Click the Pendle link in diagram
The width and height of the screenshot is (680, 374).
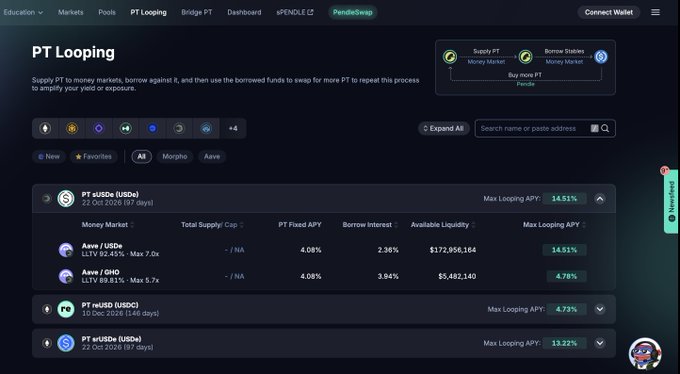coord(525,84)
